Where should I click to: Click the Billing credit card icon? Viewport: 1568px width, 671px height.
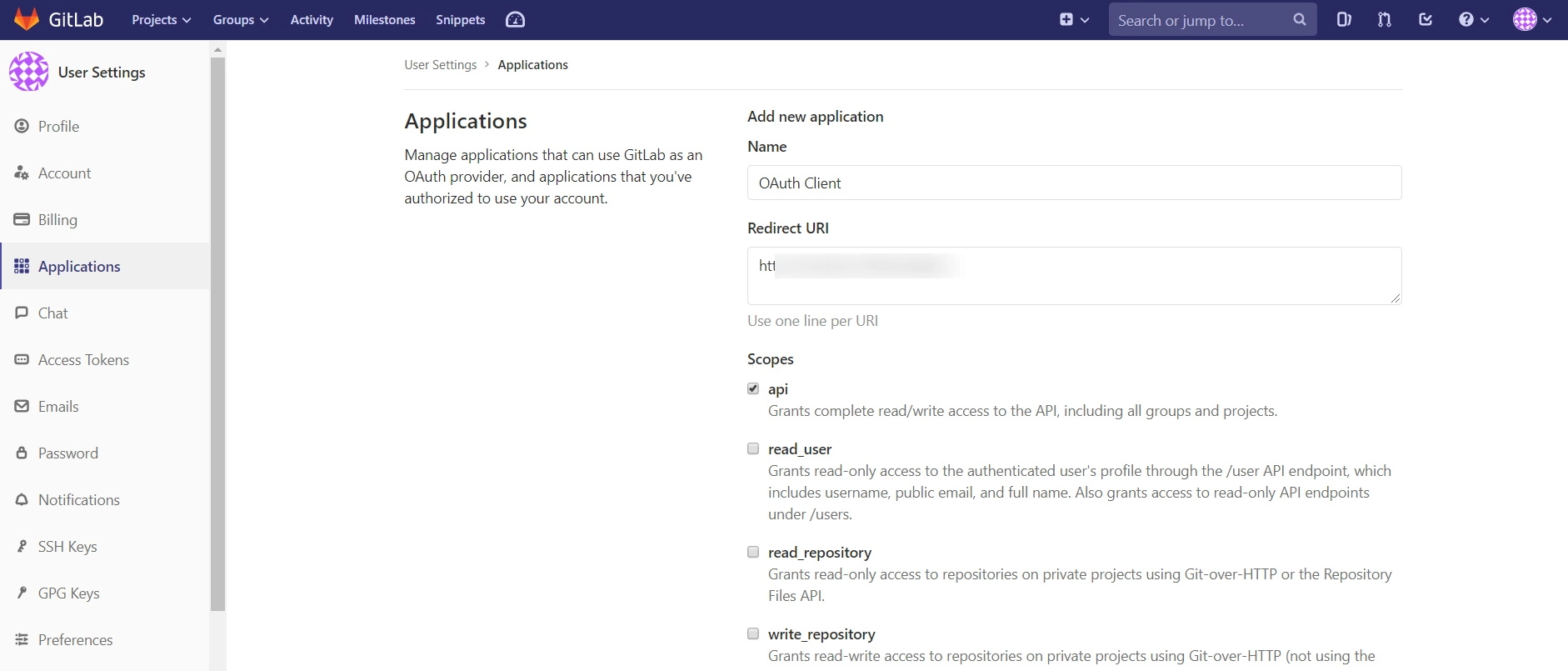(22, 219)
